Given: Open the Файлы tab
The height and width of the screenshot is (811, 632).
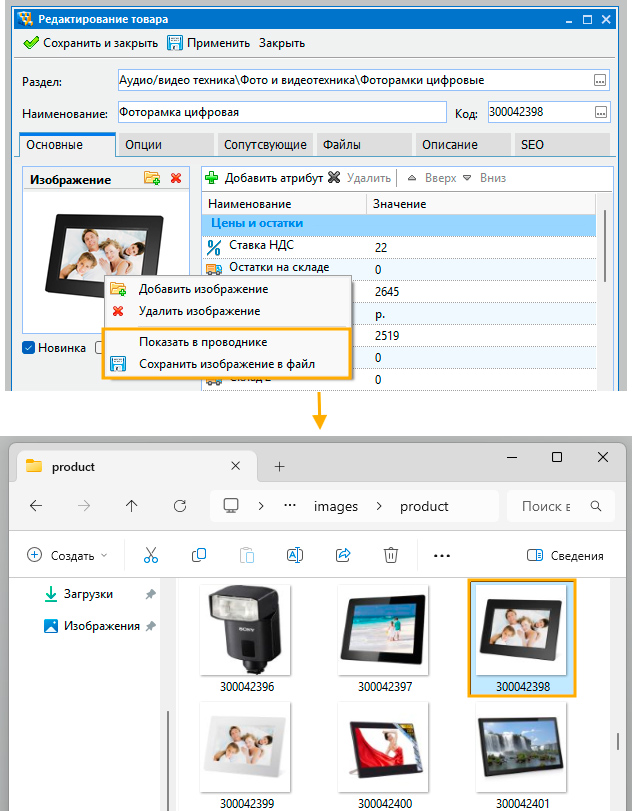Looking at the screenshot, I should (364, 145).
